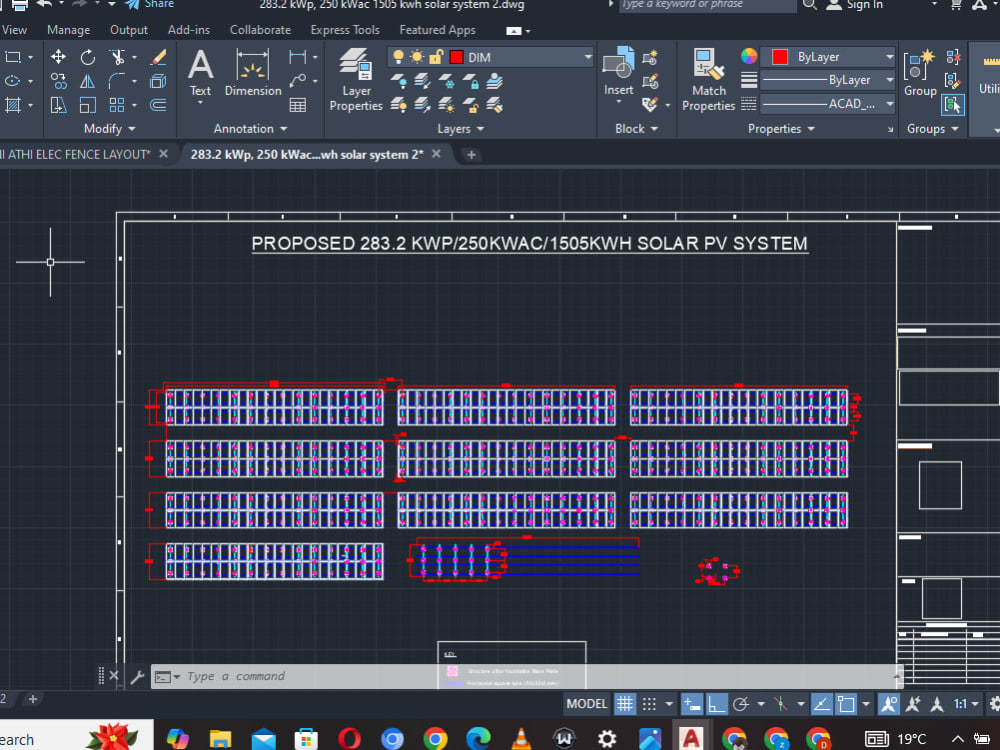Image resolution: width=1000 pixels, height=750 pixels.
Task: Open Layer Properties manager
Action: click(356, 80)
